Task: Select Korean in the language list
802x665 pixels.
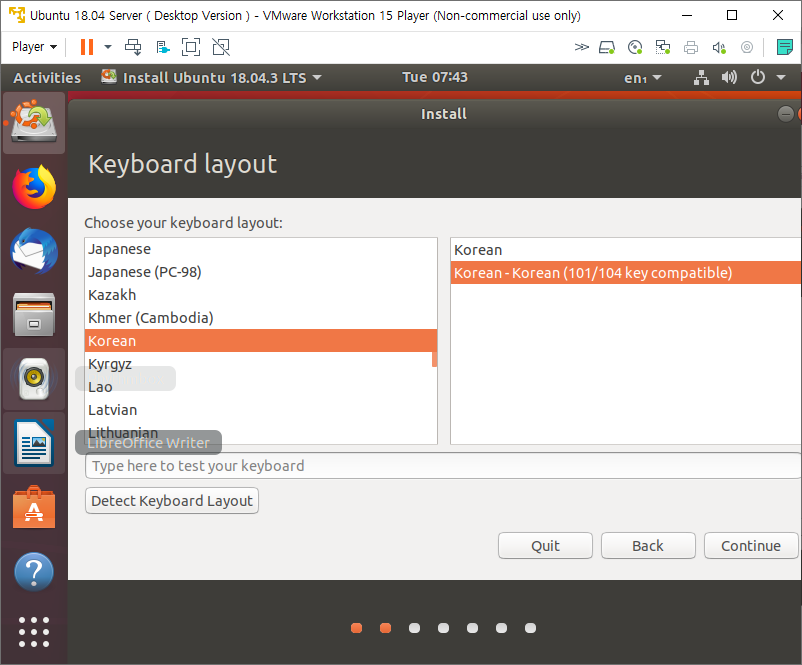Action: pos(261,341)
